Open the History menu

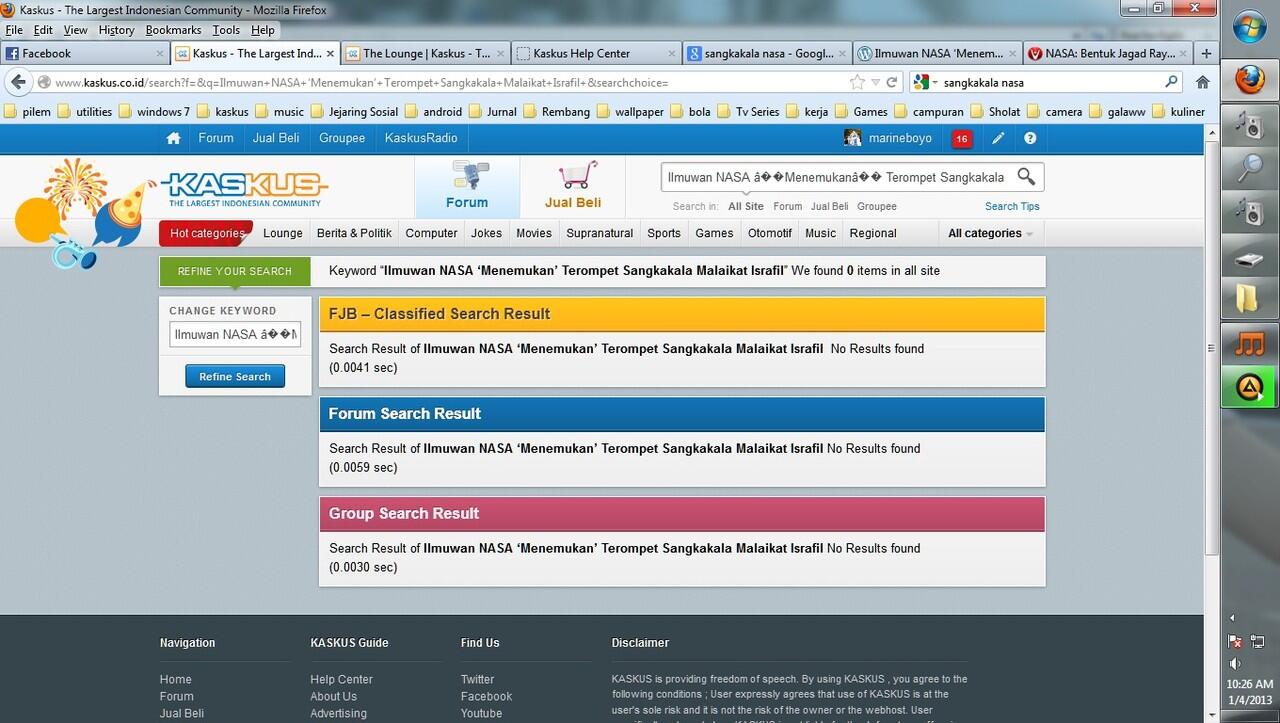pos(116,30)
